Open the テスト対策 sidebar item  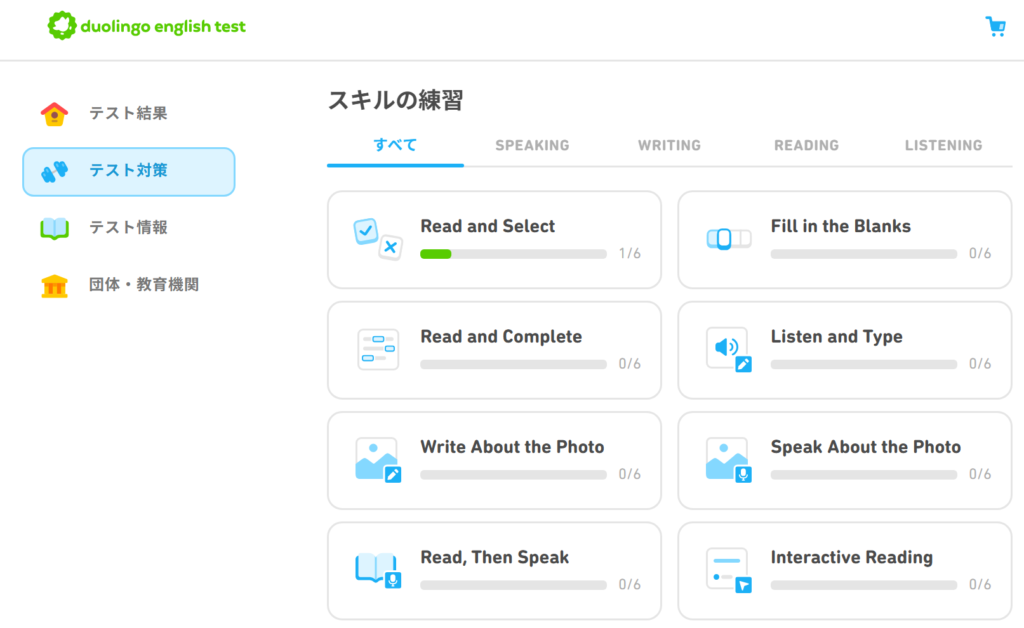click(x=129, y=171)
